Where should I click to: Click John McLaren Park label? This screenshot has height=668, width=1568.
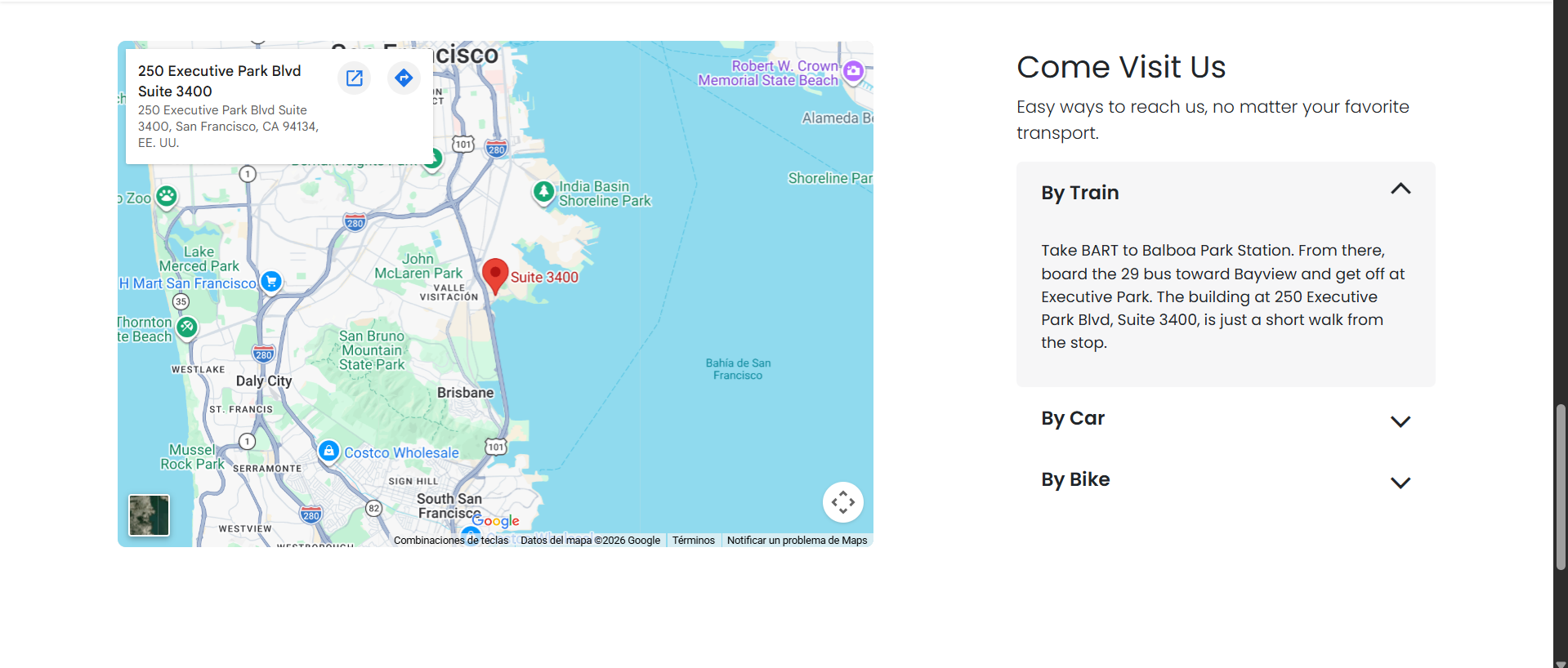click(418, 266)
